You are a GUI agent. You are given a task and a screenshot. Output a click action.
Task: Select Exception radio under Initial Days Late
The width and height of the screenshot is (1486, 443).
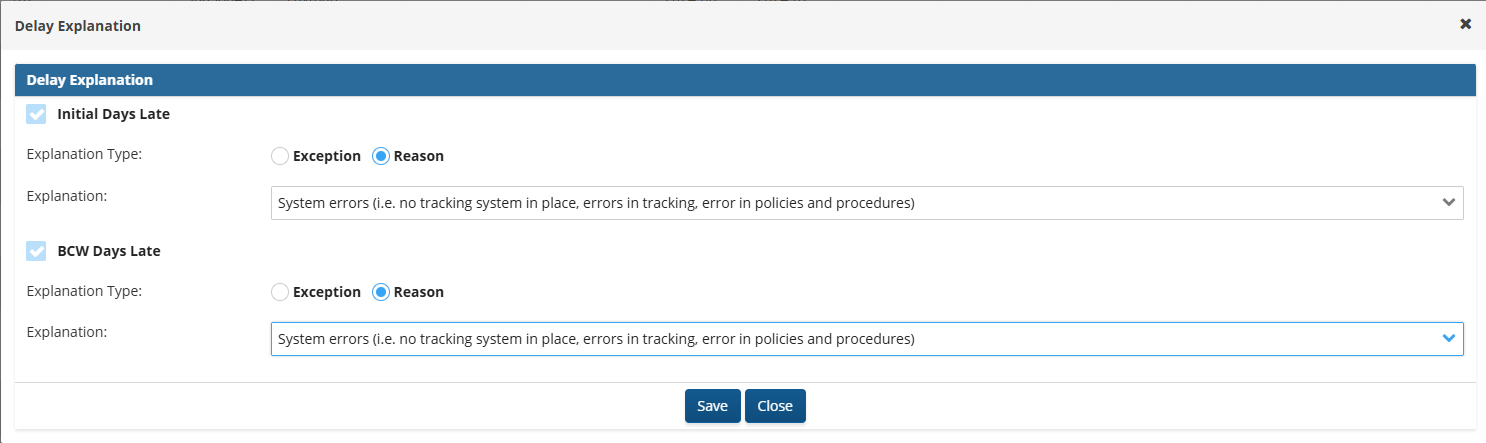281,156
